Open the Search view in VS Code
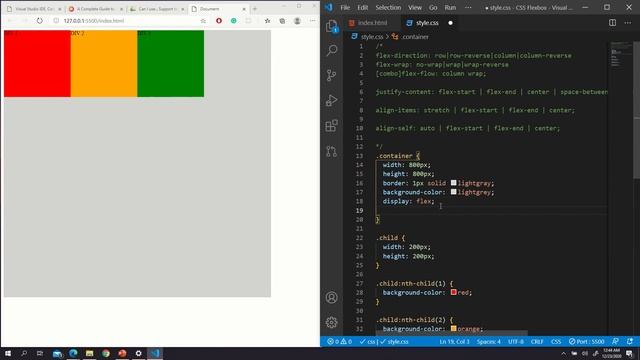This screenshot has width=640, height=360. [x=332, y=51]
